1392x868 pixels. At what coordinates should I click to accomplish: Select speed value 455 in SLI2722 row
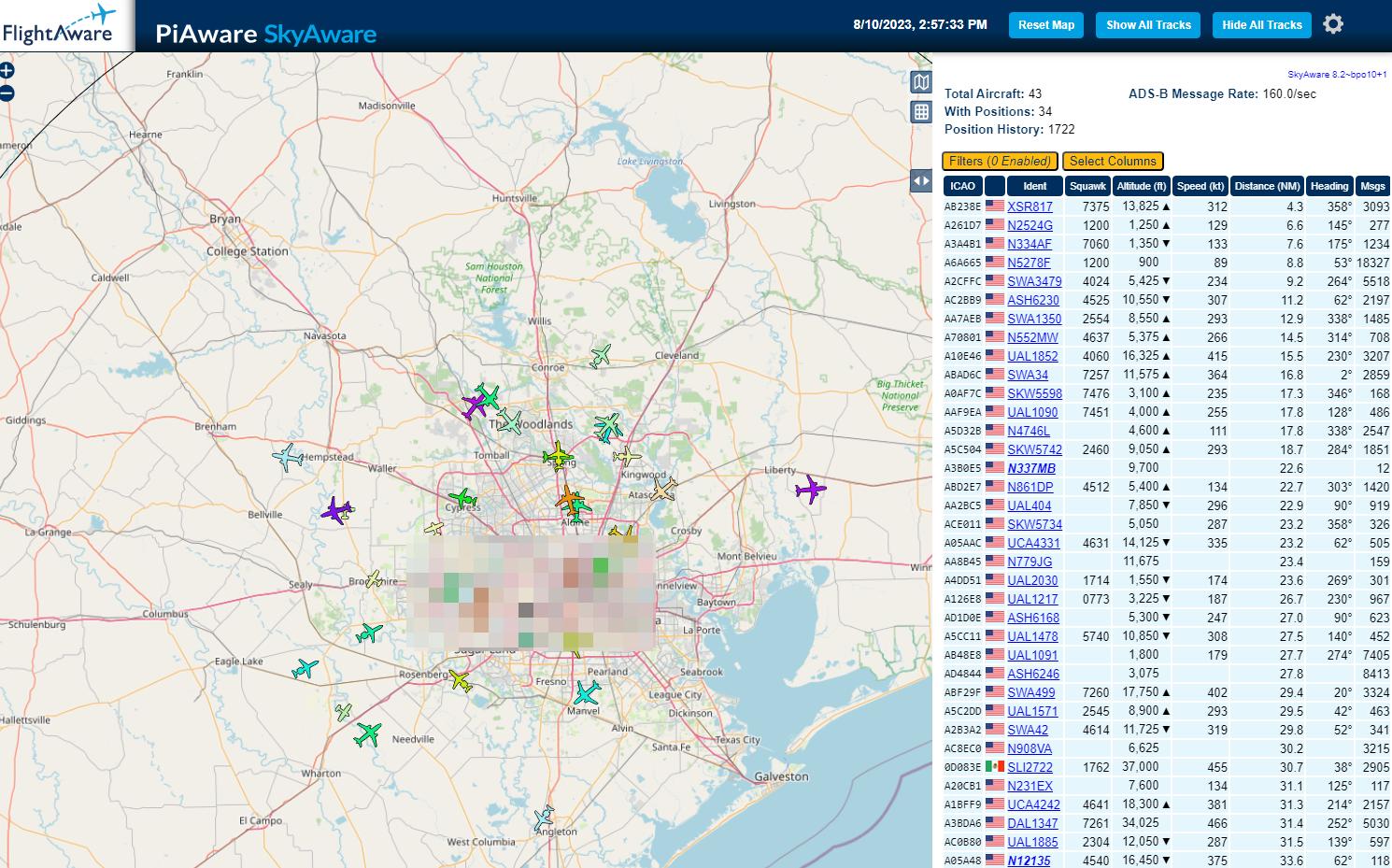coord(1217,767)
